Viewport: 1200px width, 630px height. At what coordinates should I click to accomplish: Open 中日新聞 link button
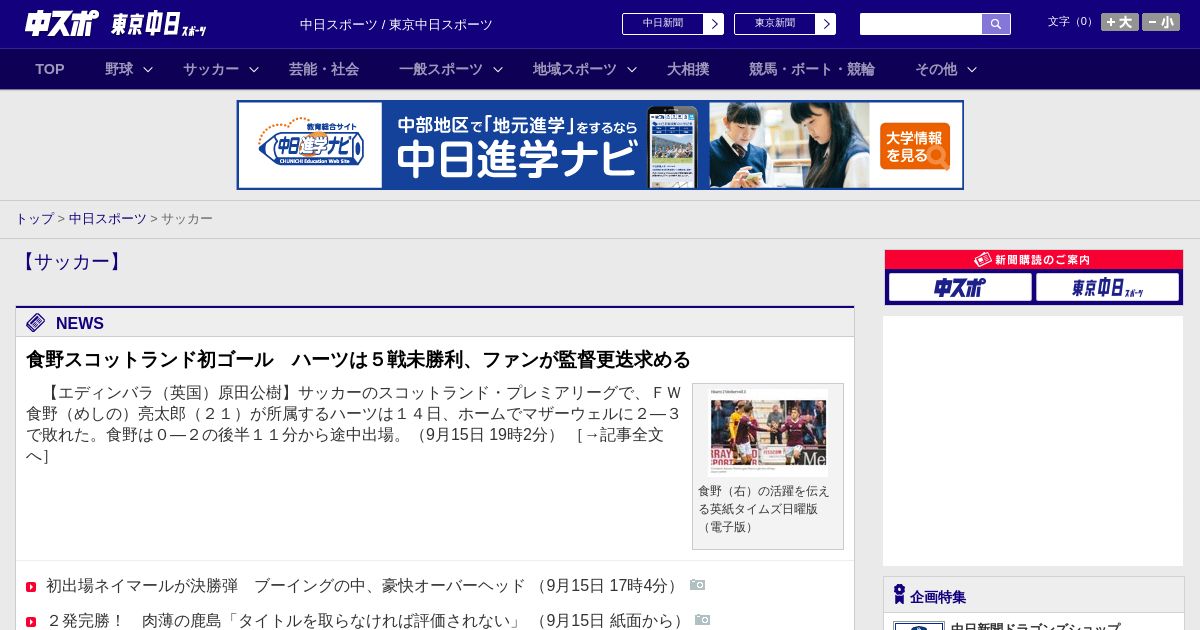coord(663,24)
